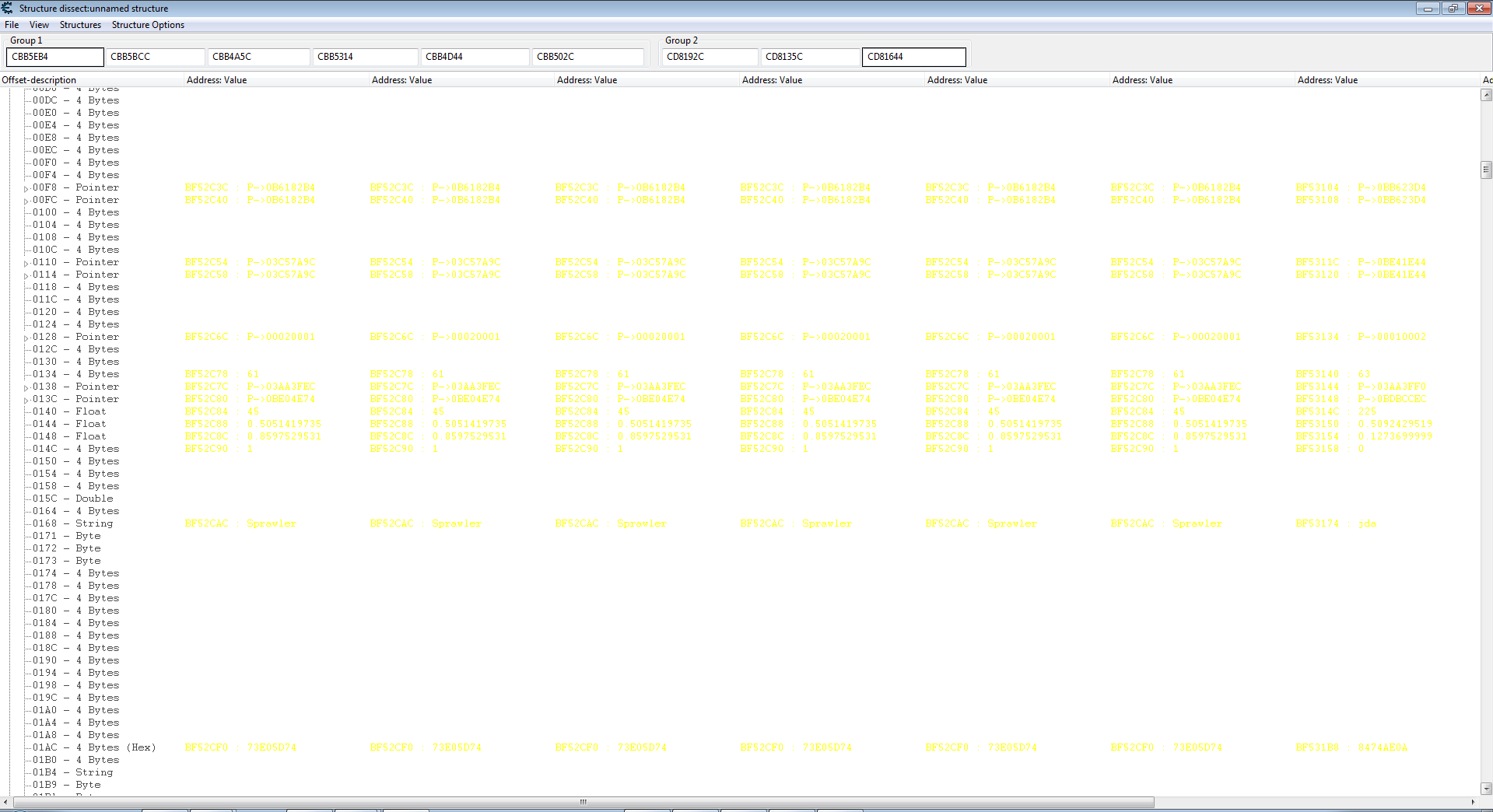
Task: Restore down the Structure dissect window
Action: (1453, 8)
